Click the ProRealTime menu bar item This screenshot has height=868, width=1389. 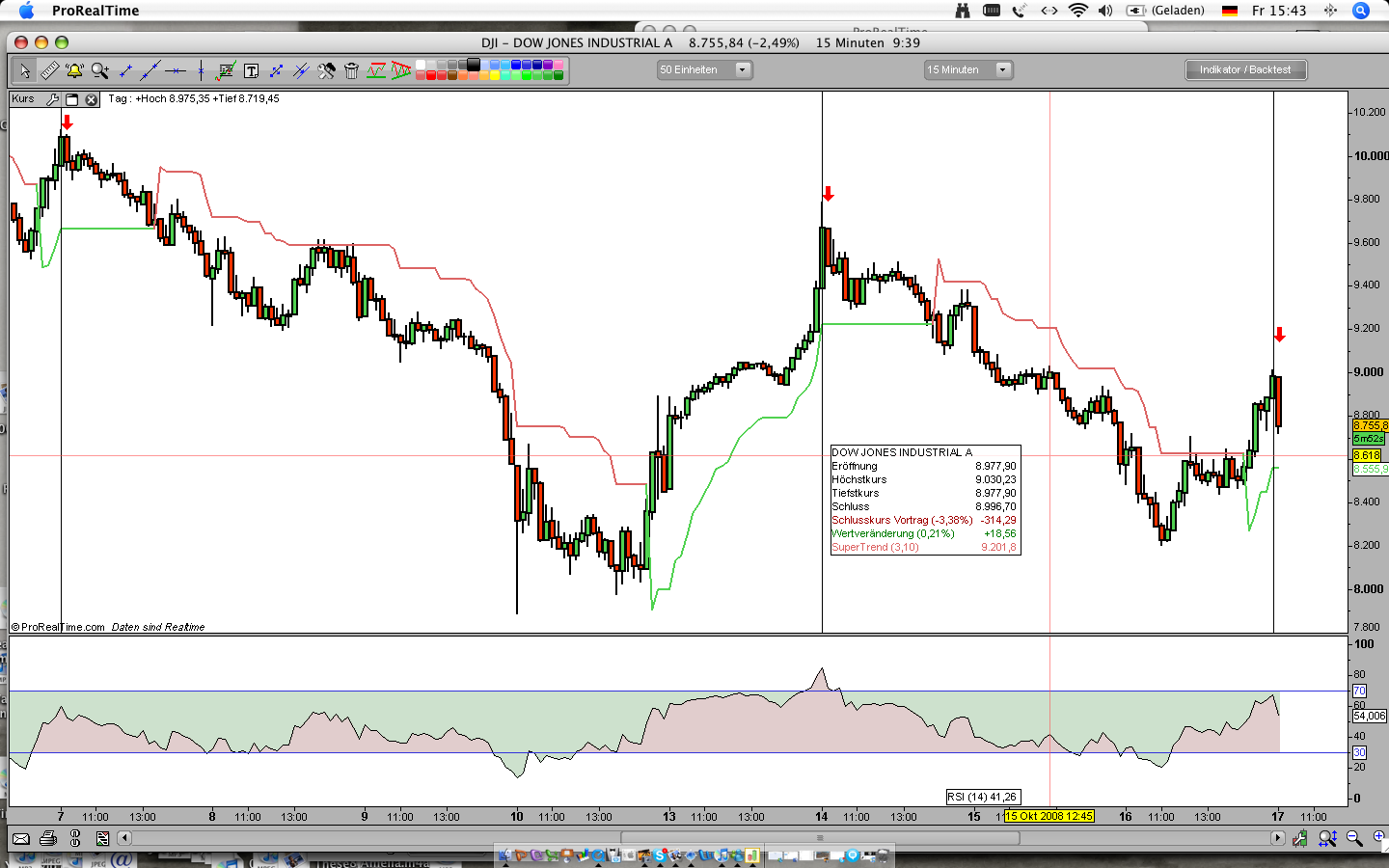click(x=95, y=11)
